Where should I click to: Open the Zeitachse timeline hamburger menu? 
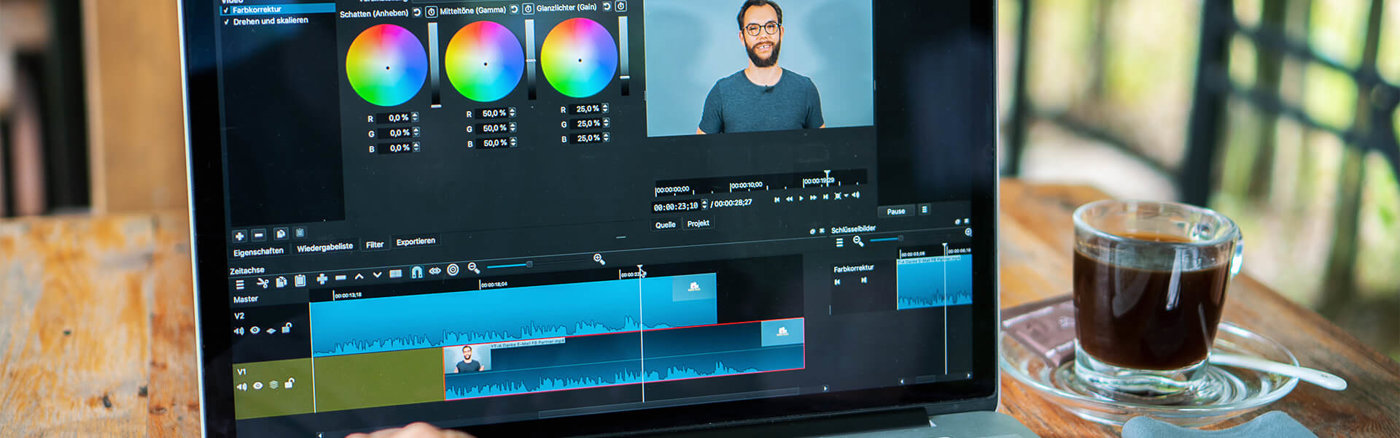point(240,284)
